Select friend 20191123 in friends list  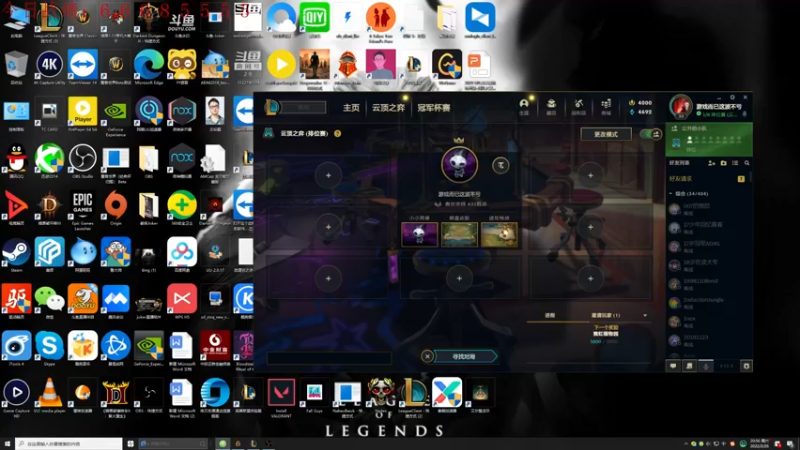[709, 340]
